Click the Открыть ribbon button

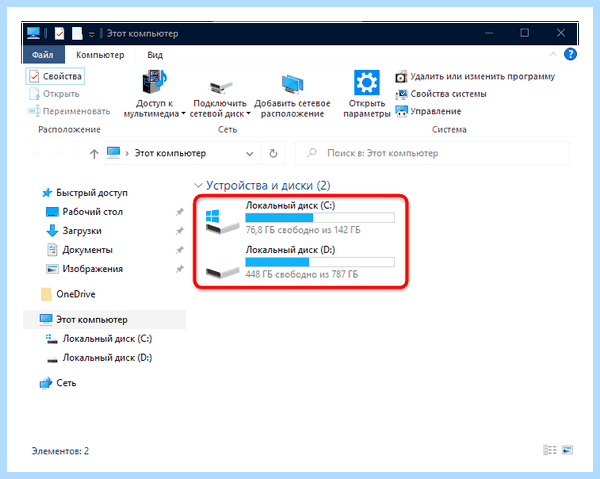pyautogui.click(x=54, y=94)
